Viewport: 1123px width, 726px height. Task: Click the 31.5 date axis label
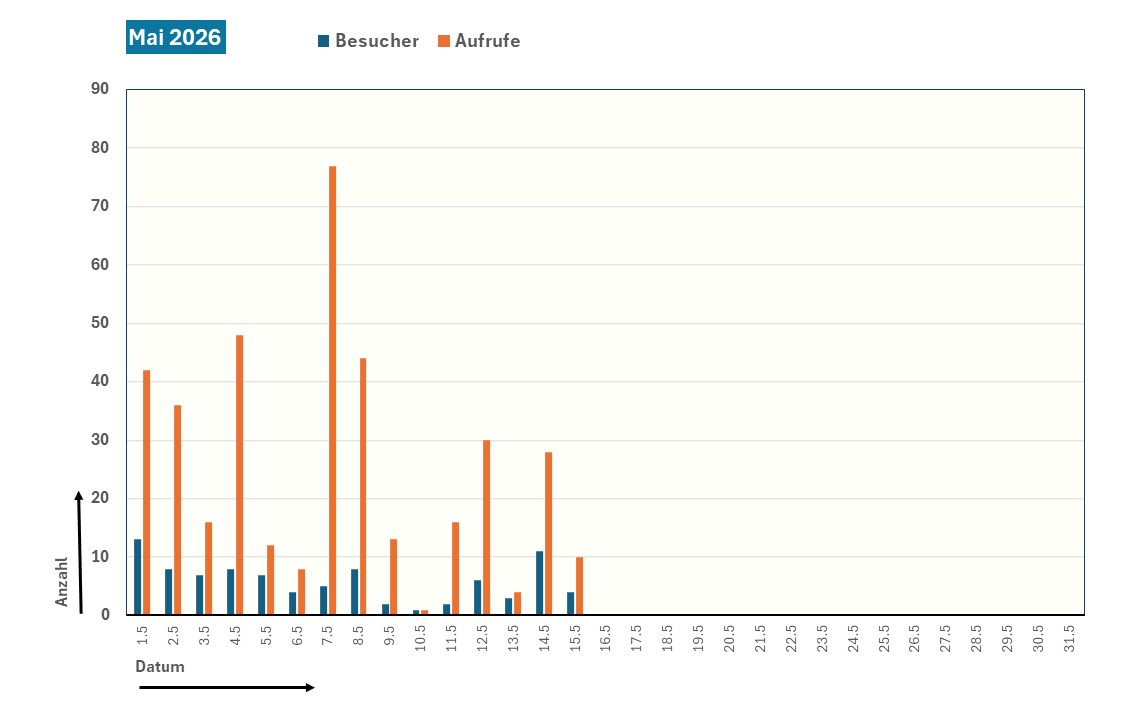1069,639
